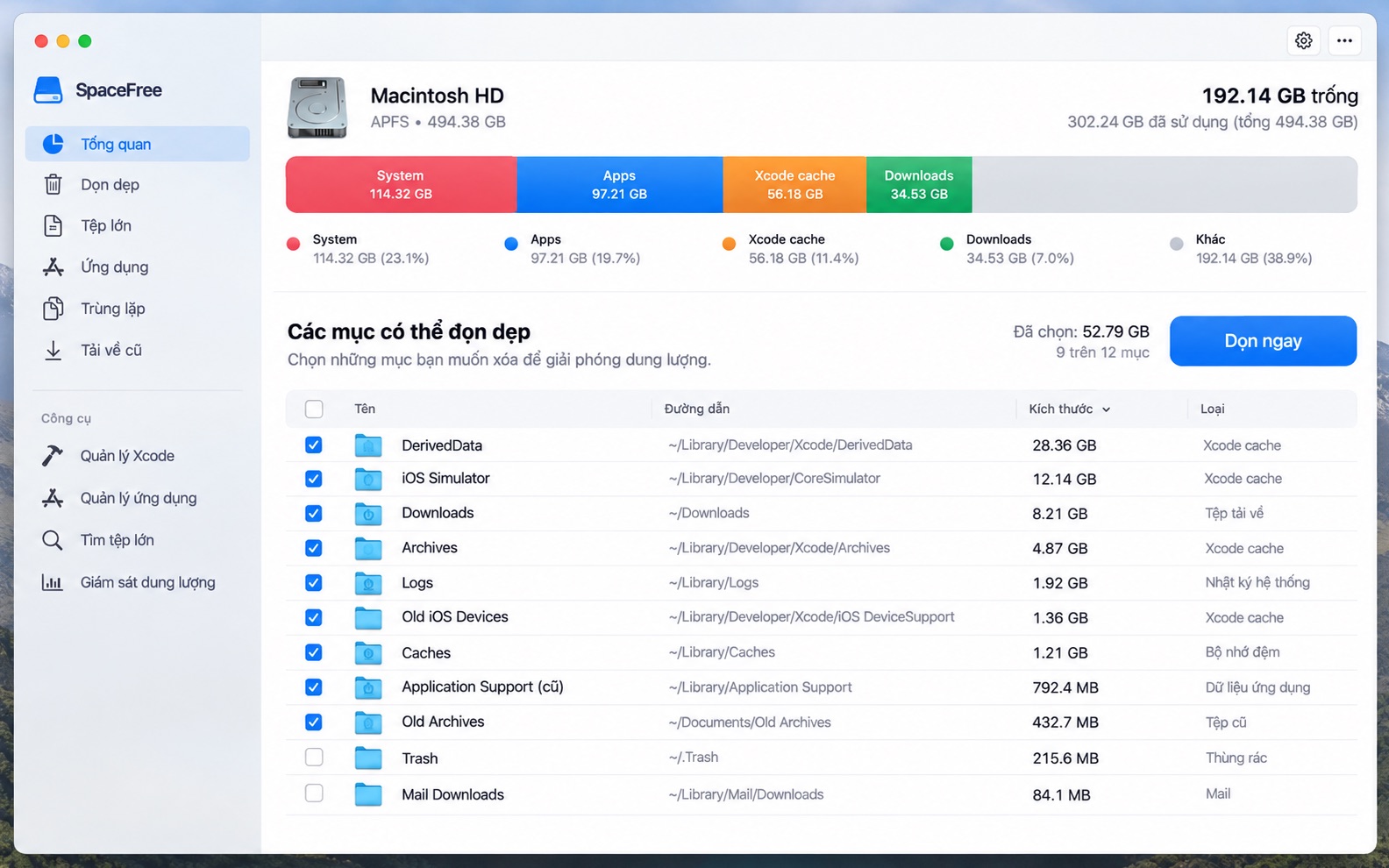Screen dimensions: 1389x868
Task: Open the more options ellipsis button
Action: 1344,40
